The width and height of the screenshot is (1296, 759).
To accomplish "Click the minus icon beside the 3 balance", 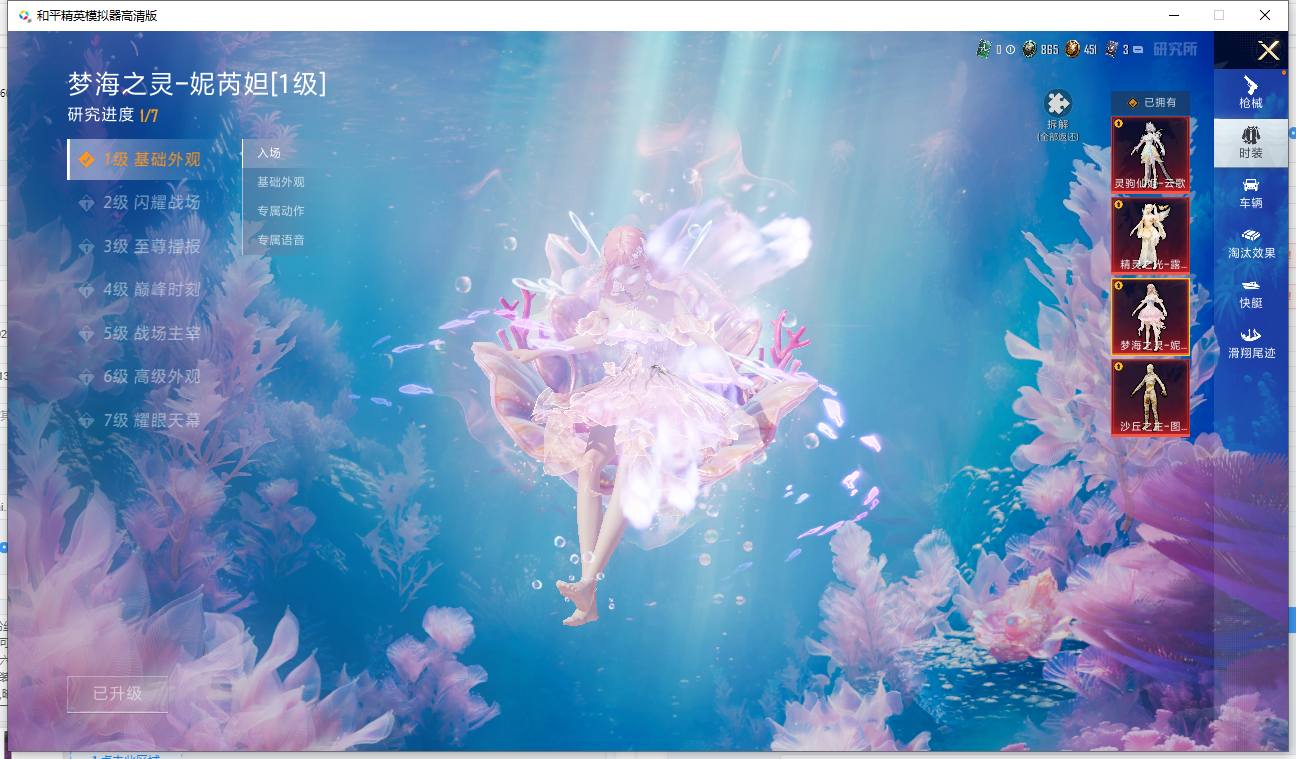I will 1138,50.
